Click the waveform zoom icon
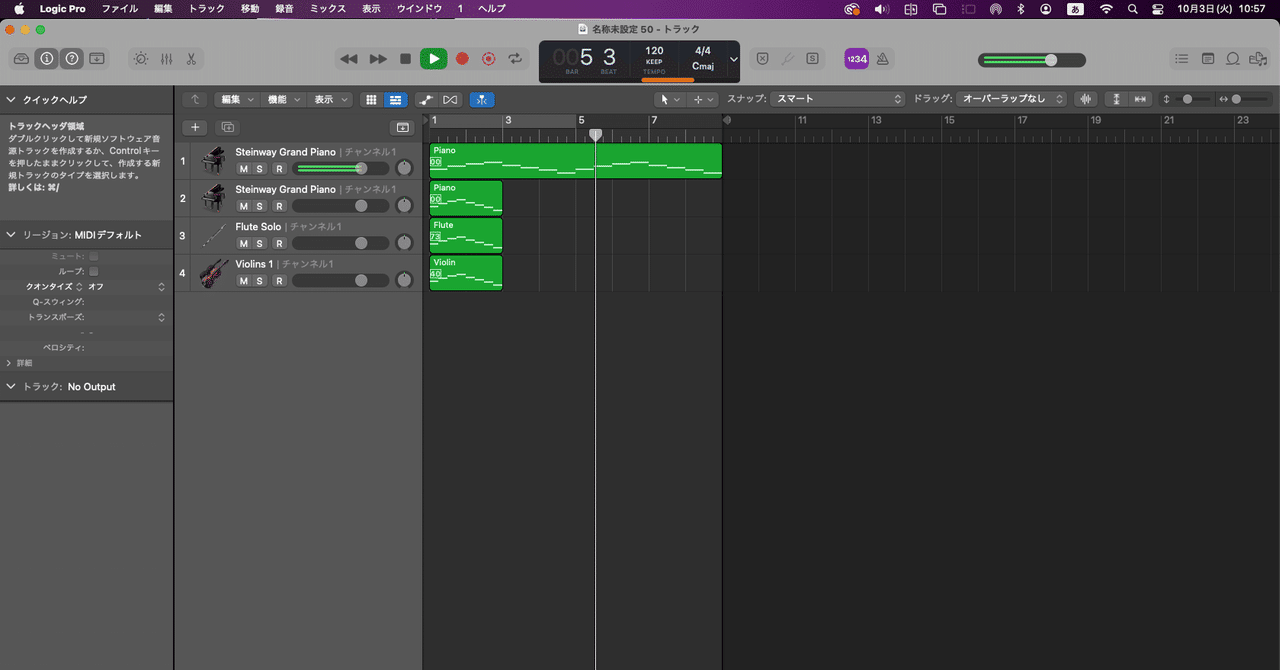Screen dimensions: 1280x670 tap(1085, 99)
